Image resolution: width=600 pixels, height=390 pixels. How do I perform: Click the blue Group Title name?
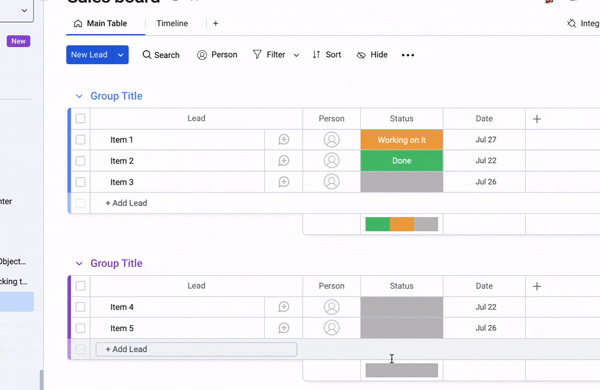pyautogui.click(x=116, y=96)
